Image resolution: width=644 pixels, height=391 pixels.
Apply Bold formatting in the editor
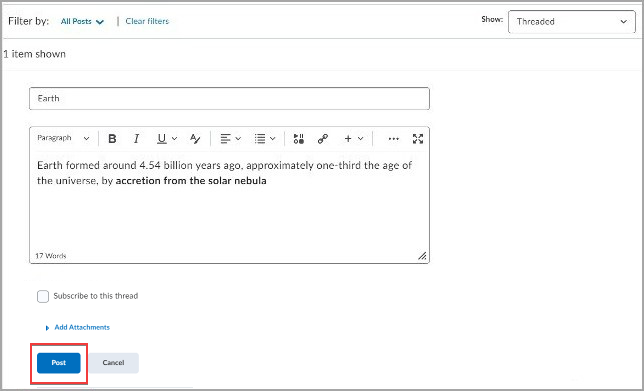(x=112, y=139)
